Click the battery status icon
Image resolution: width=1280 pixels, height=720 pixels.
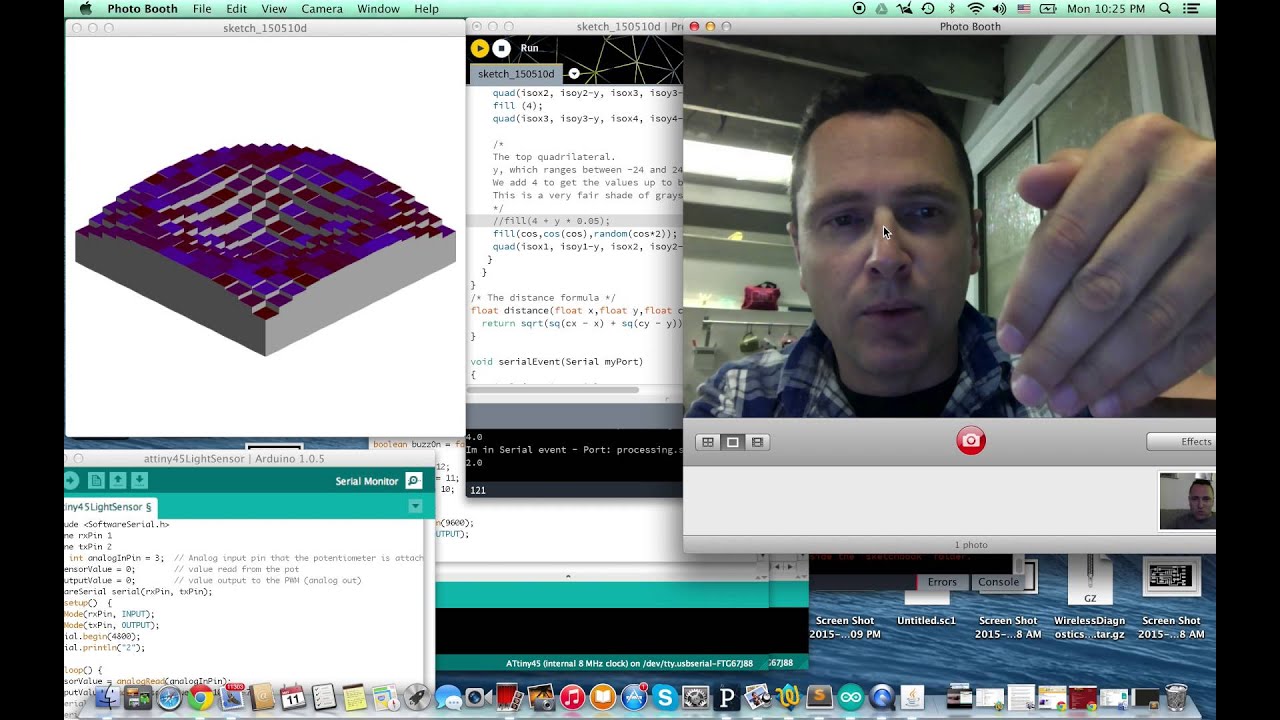click(1048, 9)
